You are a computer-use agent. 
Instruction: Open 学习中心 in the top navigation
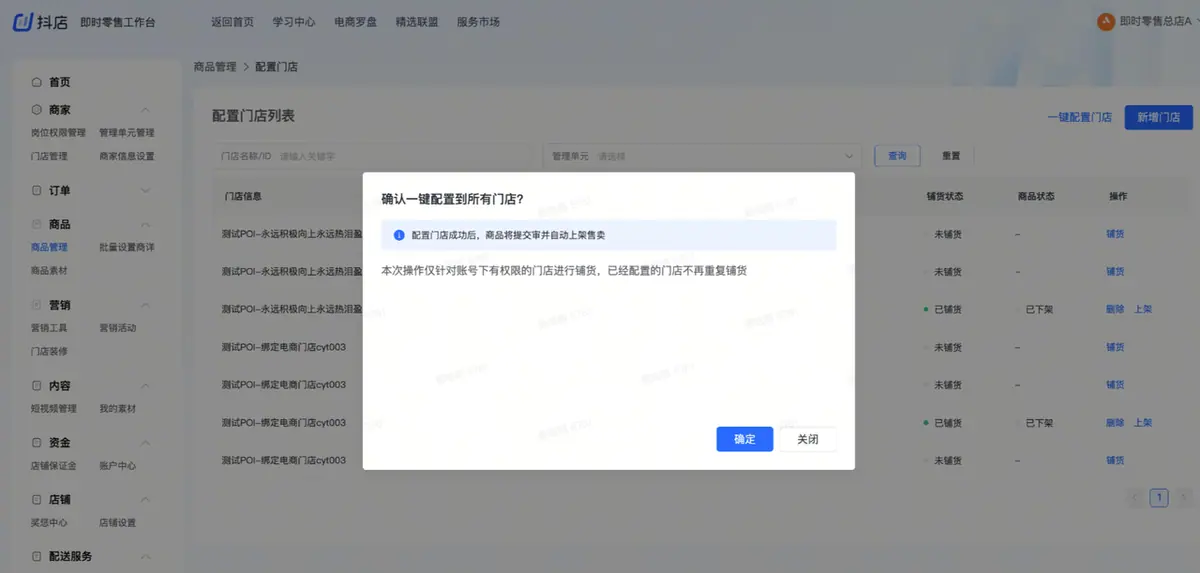[294, 22]
